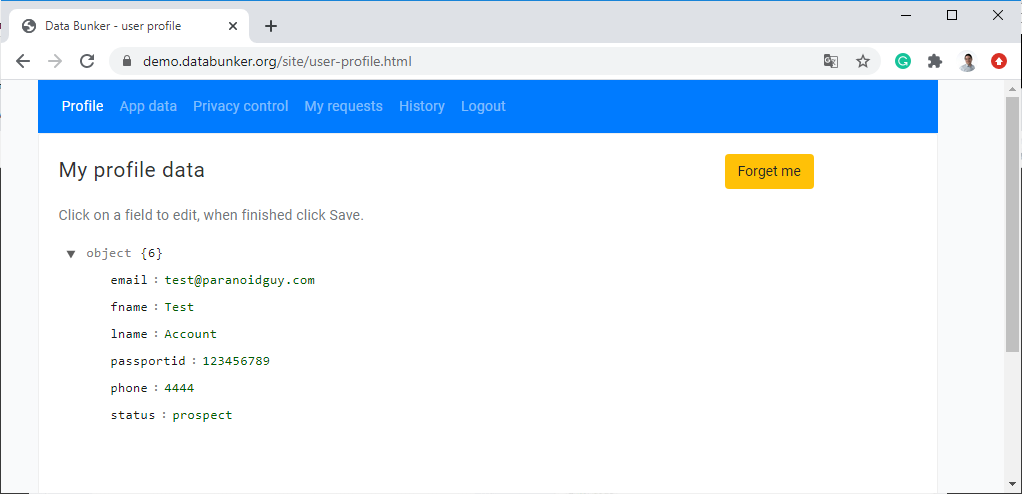Viewport: 1022px width, 494px height.
Task: Edit the phone value 4444
Action: [x=179, y=388]
